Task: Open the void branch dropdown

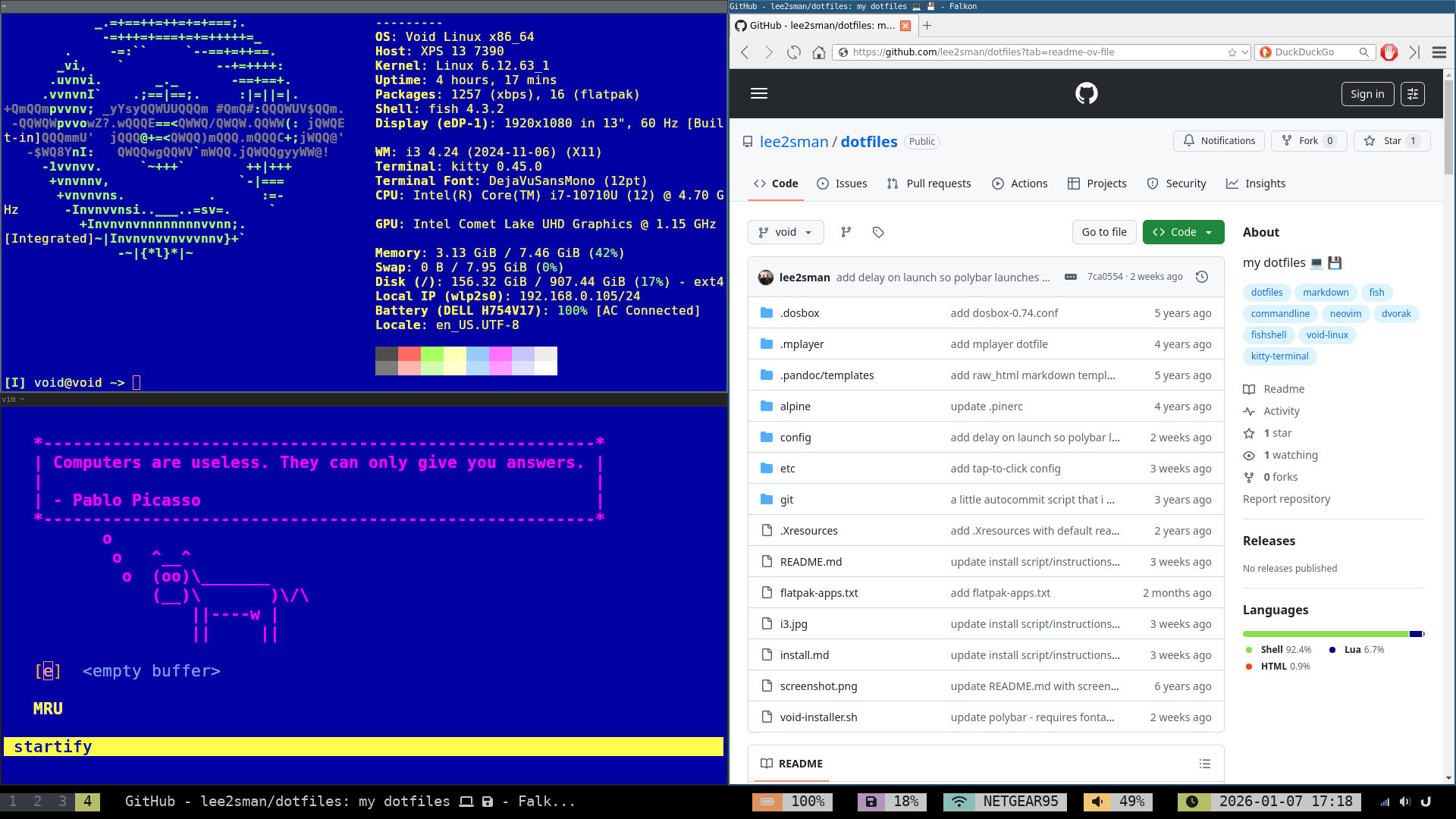Action: point(786,232)
